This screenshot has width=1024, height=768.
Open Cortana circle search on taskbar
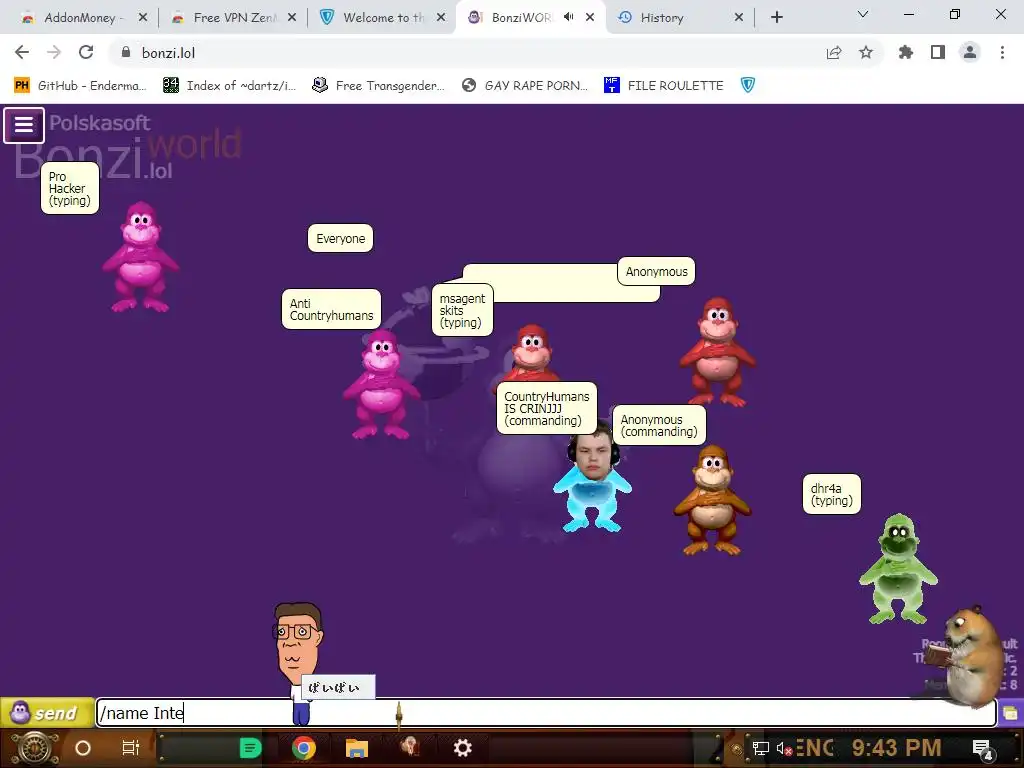(x=83, y=748)
